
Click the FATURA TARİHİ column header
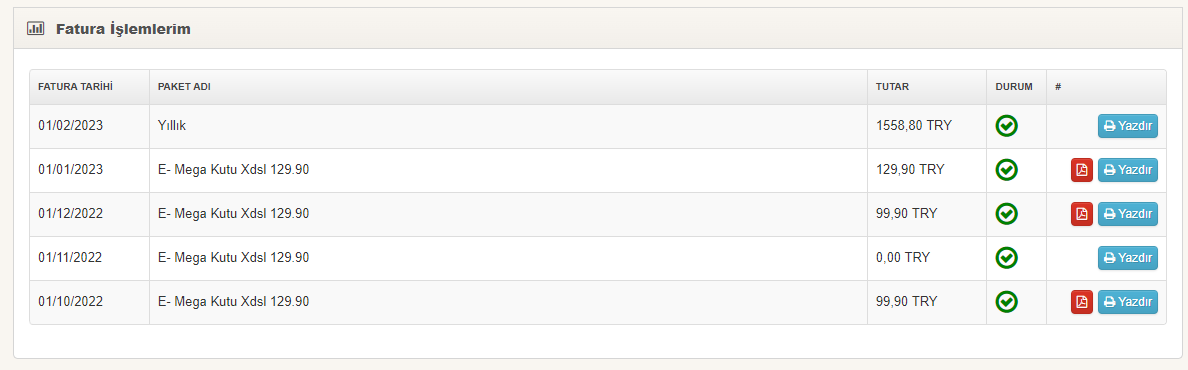tap(76, 86)
